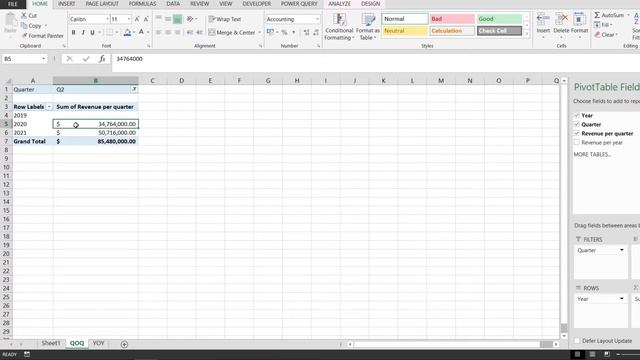Click the MORE TABLES link
The height and width of the screenshot is (360, 640).
pyautogui.click(x=592, y=154)
